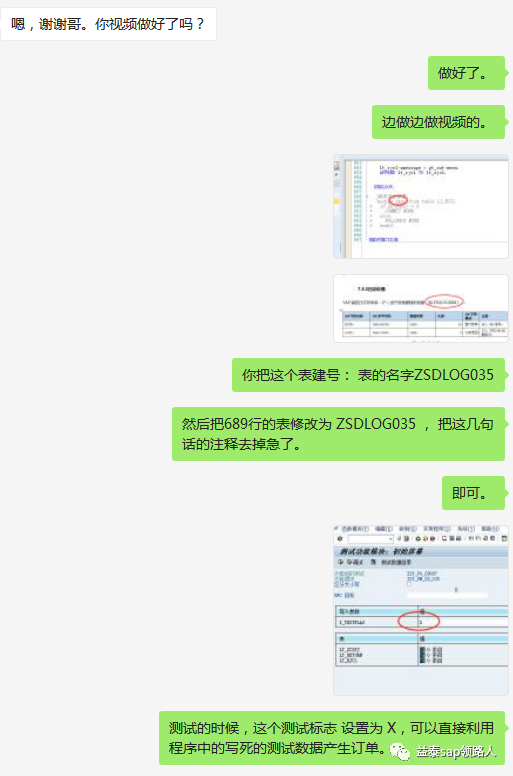Click the red-circled table name in document
The image size is (513, 776).
pyautogui.click(x=444, y=301)
